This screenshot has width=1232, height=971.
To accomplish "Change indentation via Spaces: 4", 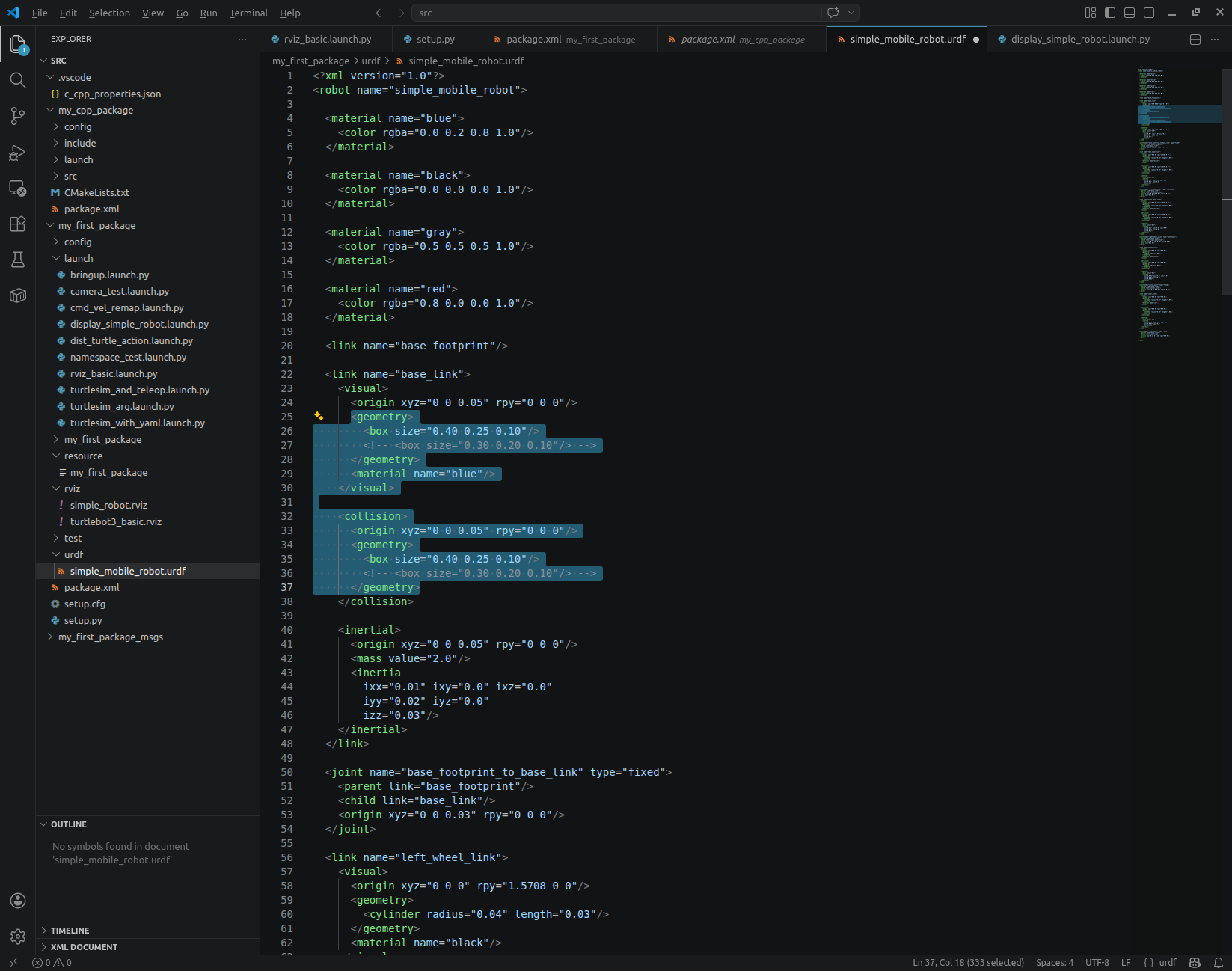I will [1055, 963].
